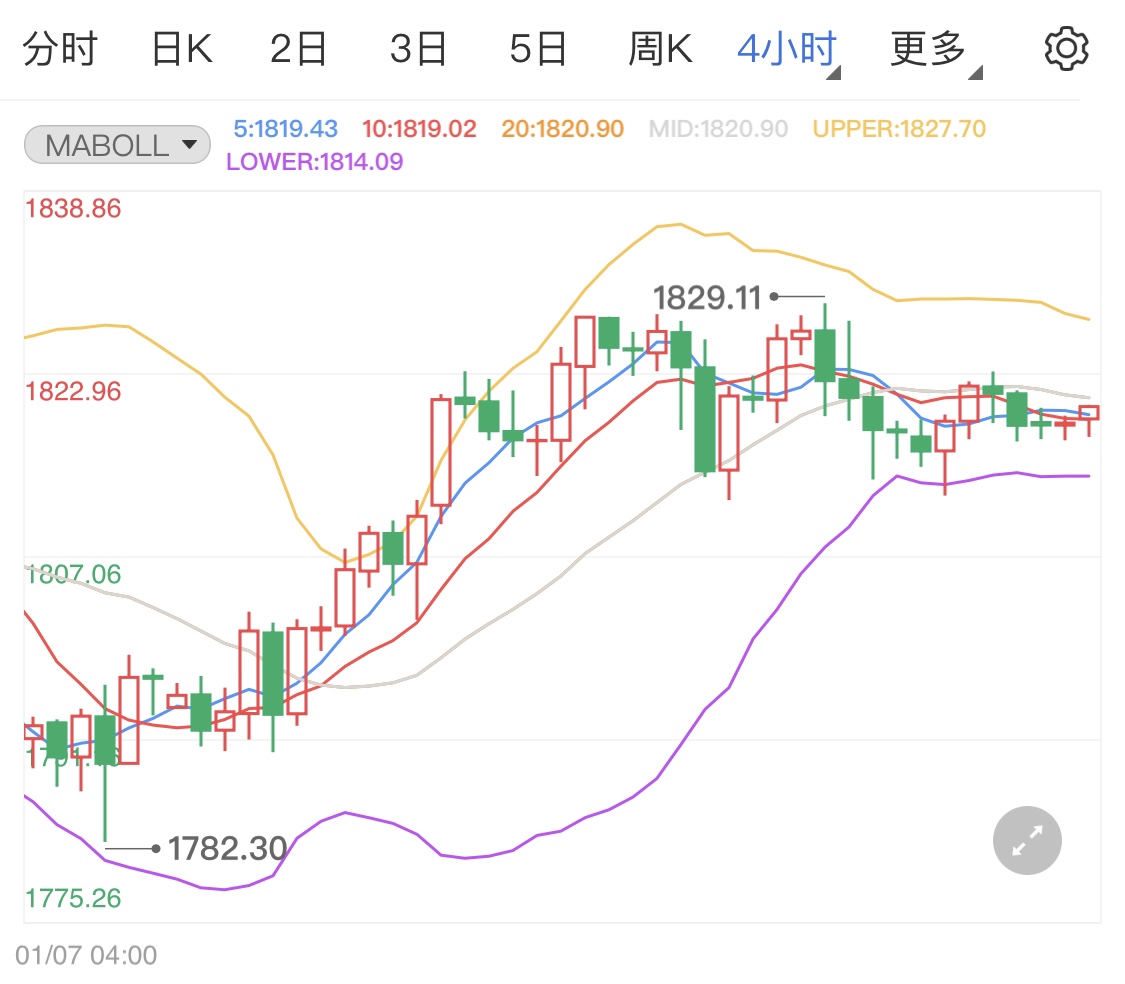This screenshot has height=984, width=1125.
Task: Click the 10:1819.02 moving average value
Action: (x=419, y=129)
